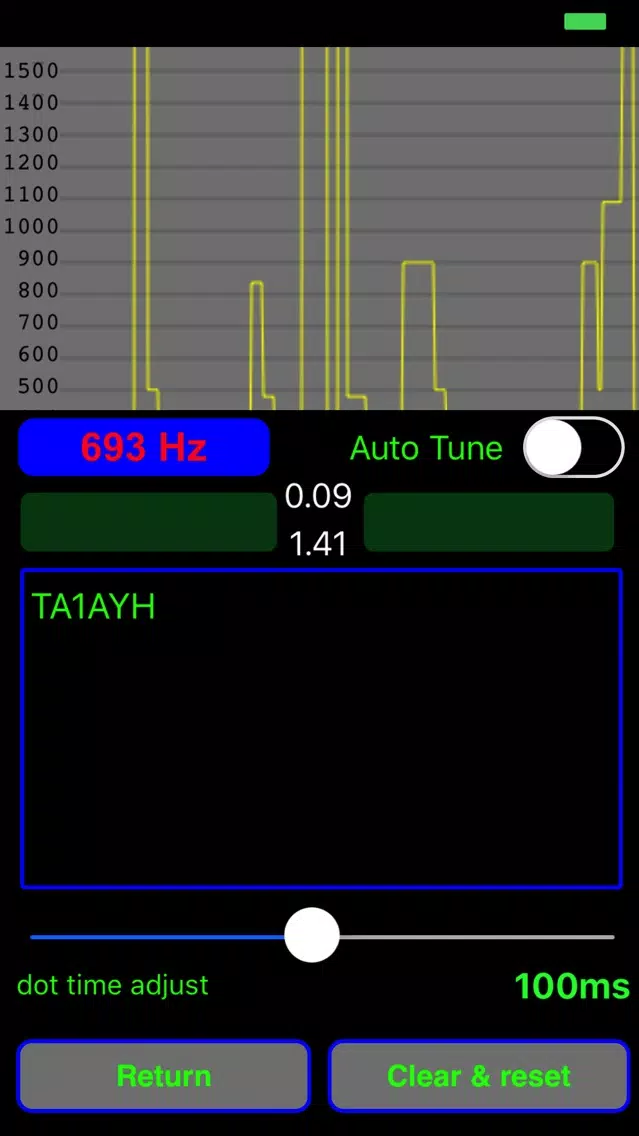Click the battery indicator icon
The width and height of the screenshot is (639, 1136).
point(585,22)
